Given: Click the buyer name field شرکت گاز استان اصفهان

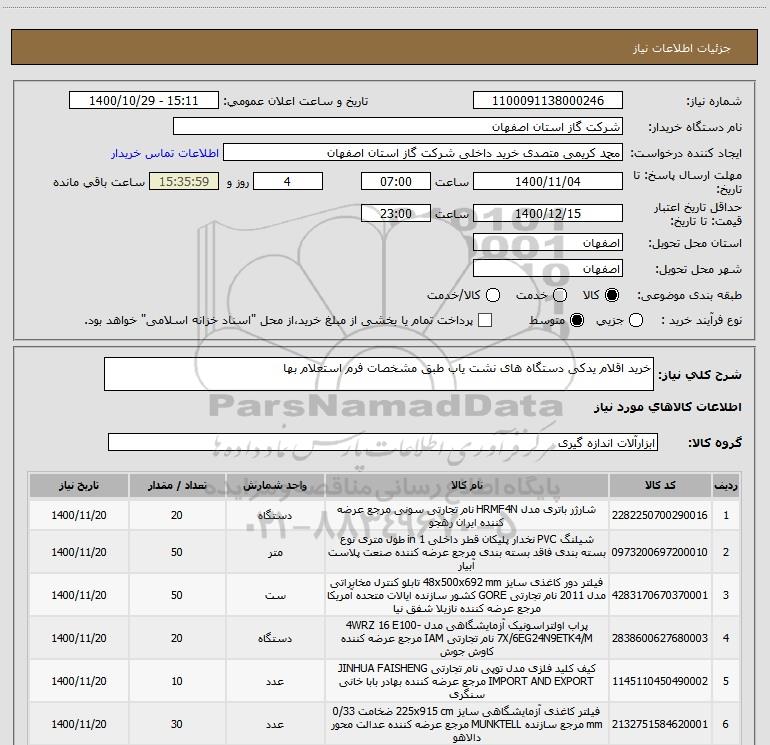Looking at the screenshot, I should (x=398, y=127).
